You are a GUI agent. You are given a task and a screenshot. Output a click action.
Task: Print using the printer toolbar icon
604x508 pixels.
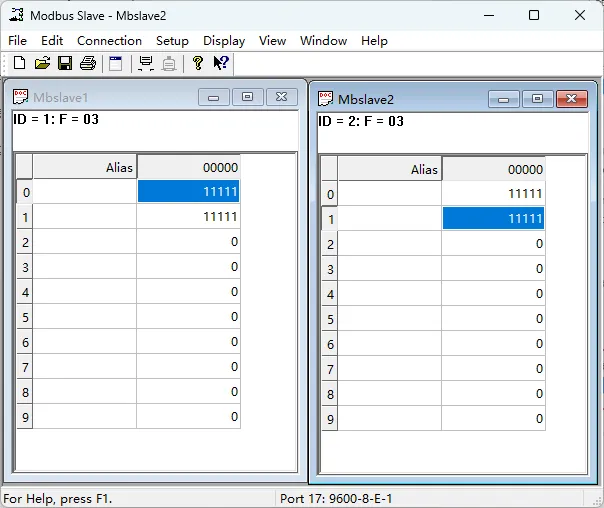pos(88,63)
